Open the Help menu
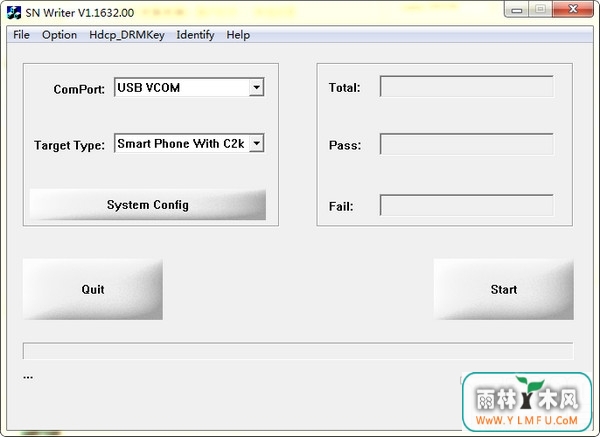 [x=238, y=35]
